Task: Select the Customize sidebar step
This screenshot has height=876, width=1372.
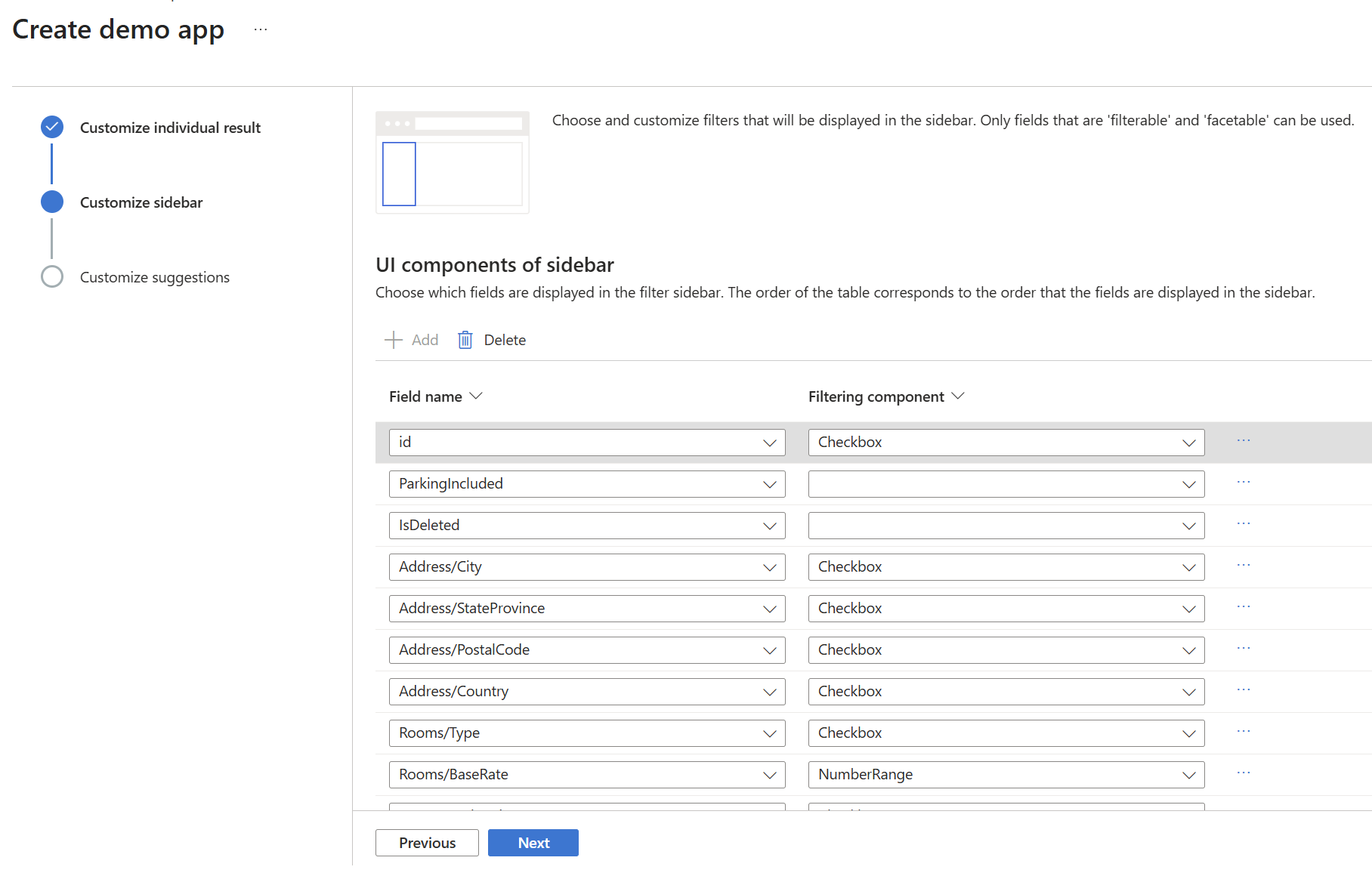Action: 141,202
